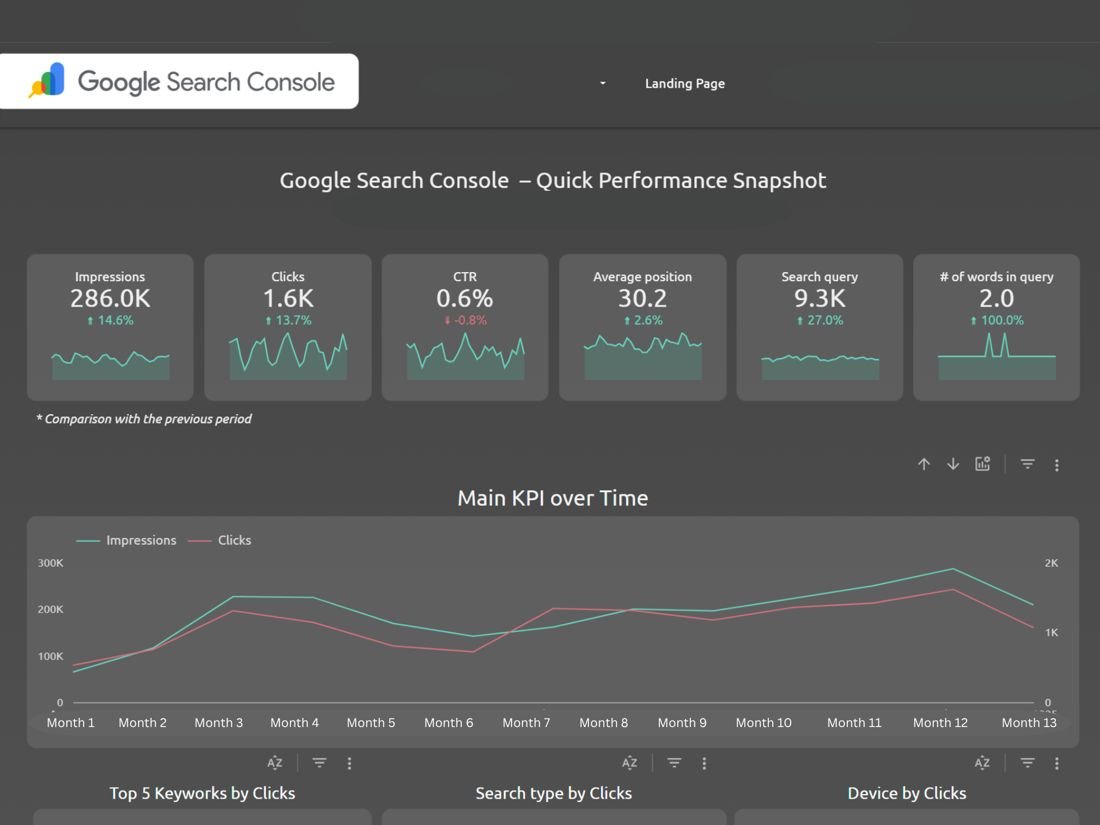Click the CTR sparkline chart
The width and height of the screenshot is (1100, 825).
[x=465, y=356]
